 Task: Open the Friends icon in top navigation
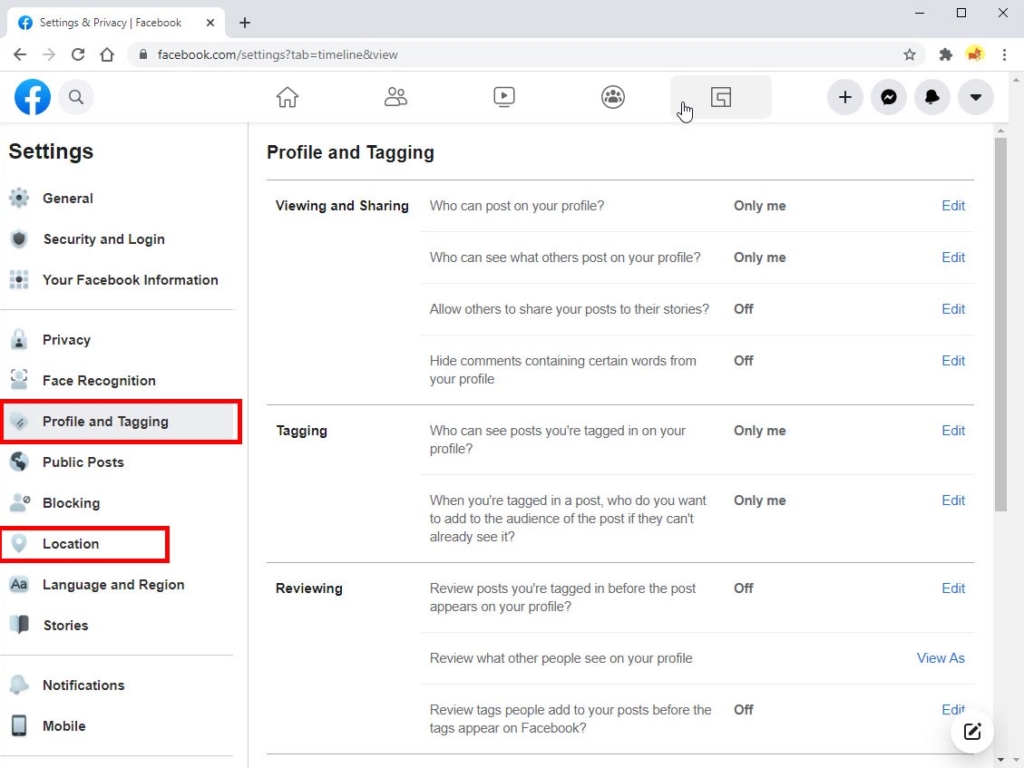[x=396, y=97]
